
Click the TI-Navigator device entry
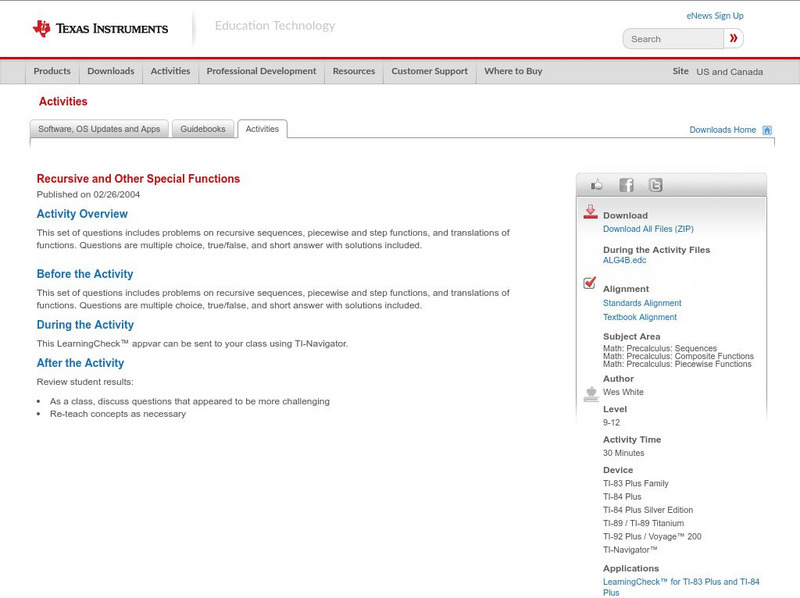[630, 550]
